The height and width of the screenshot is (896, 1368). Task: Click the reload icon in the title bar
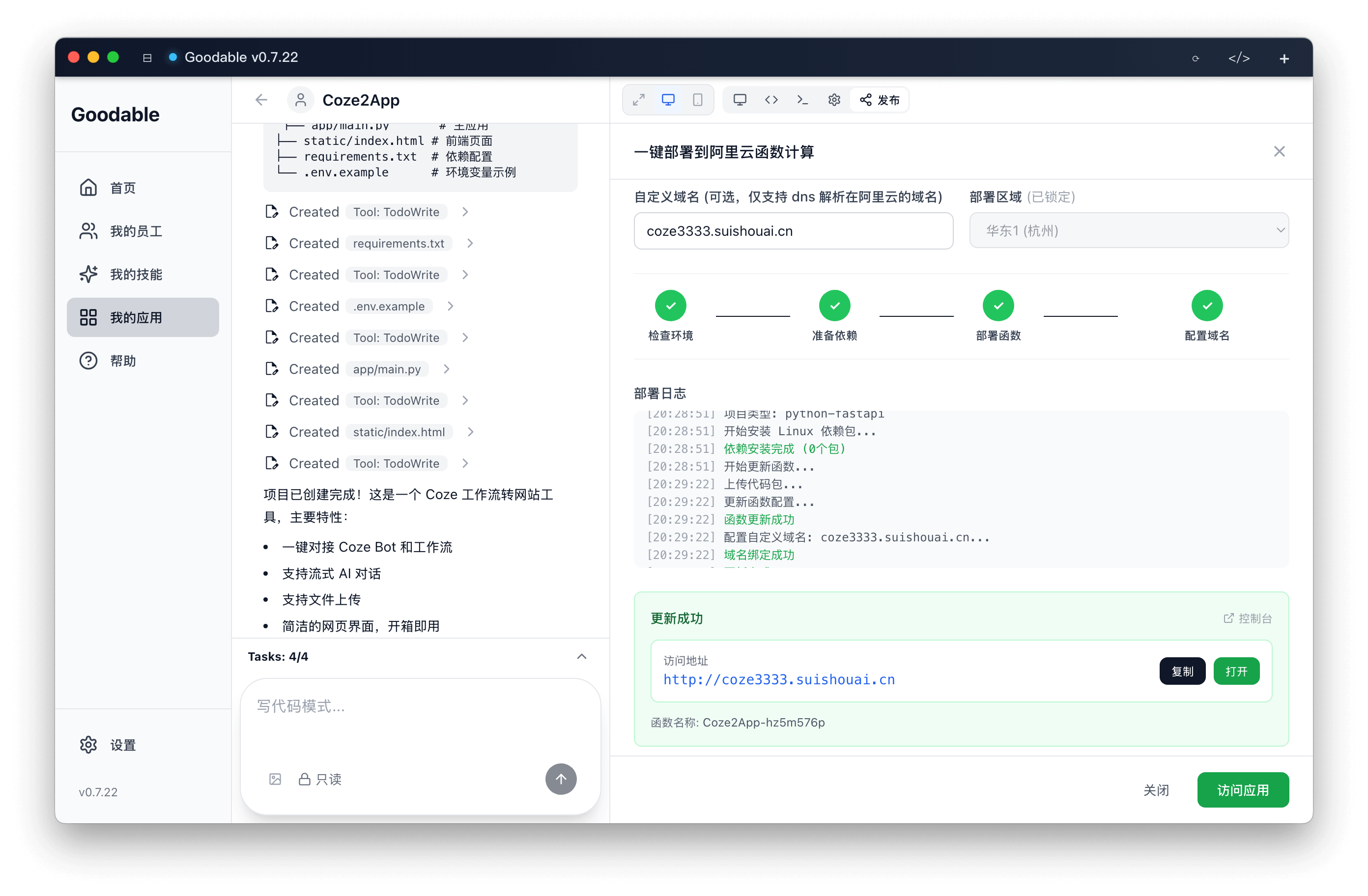click(1196, 57)
